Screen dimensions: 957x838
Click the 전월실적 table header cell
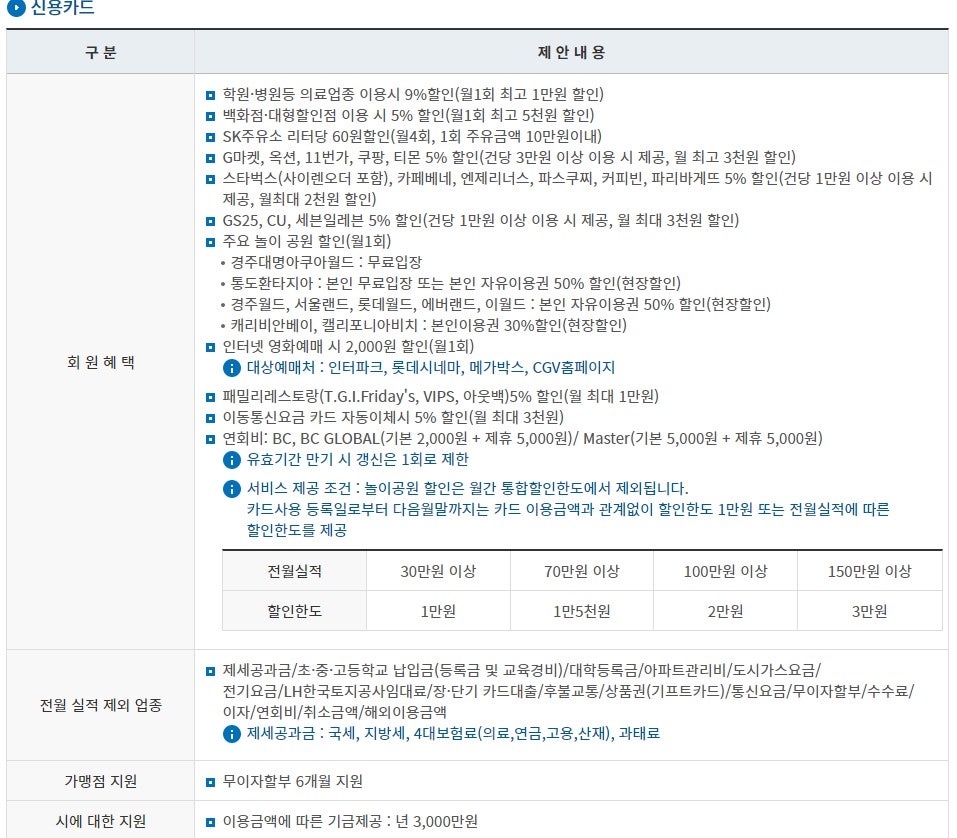(x=294, y=571)
